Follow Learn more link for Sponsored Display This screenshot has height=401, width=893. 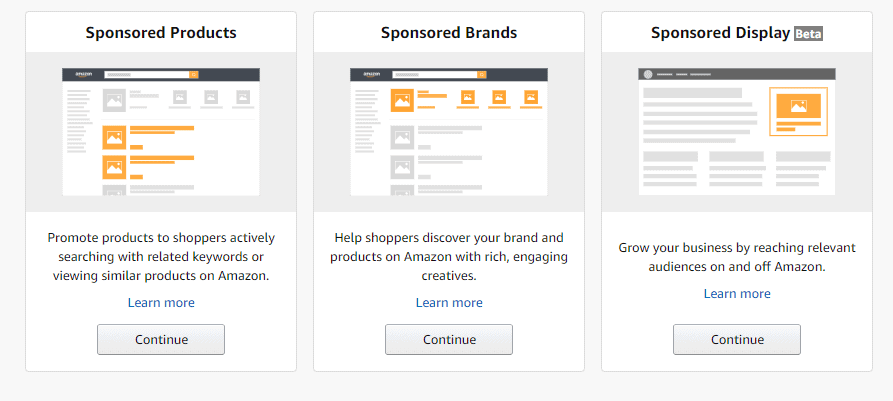coord(737,293)
